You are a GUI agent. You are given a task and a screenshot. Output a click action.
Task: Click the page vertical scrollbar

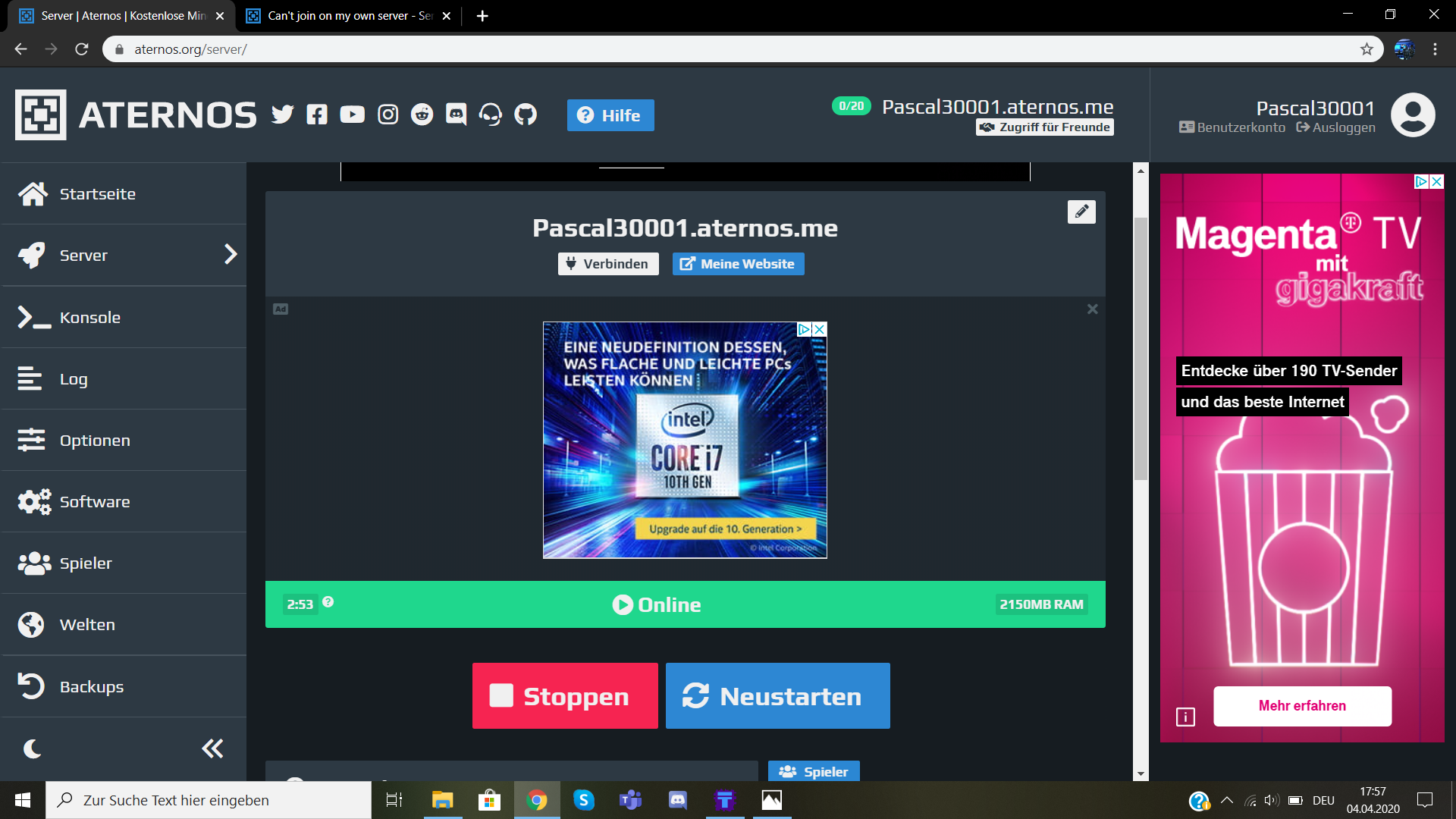(x=1141, y=349)
